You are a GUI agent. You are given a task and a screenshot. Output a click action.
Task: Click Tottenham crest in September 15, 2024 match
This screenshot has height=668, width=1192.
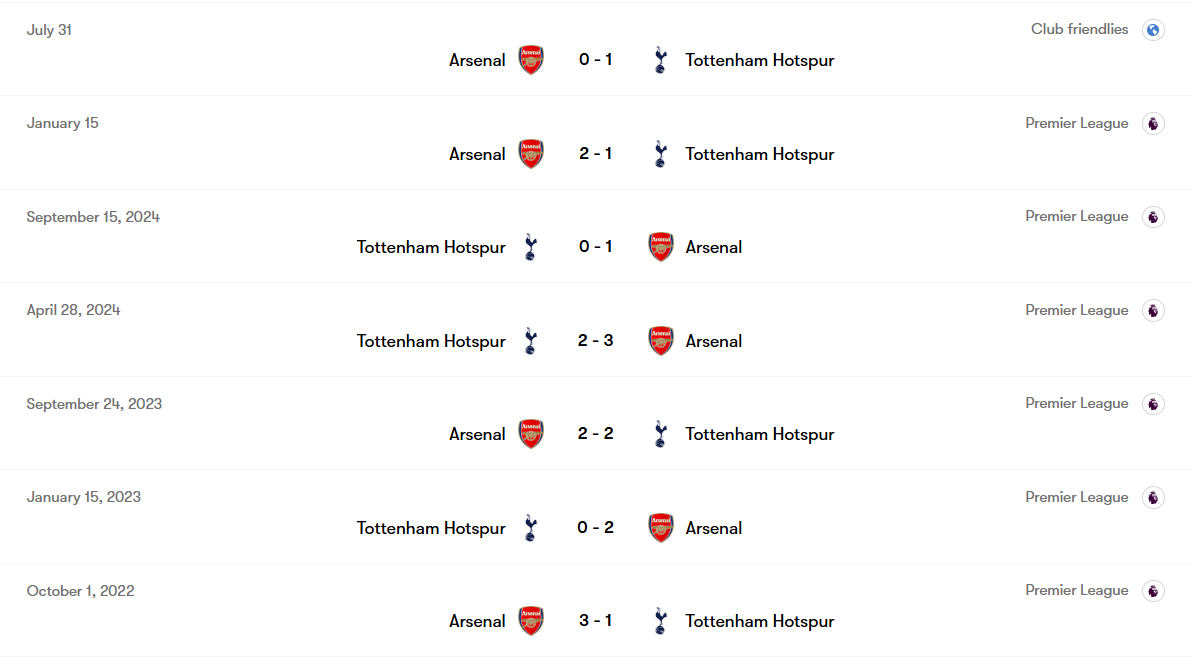[x=531, y=247]
